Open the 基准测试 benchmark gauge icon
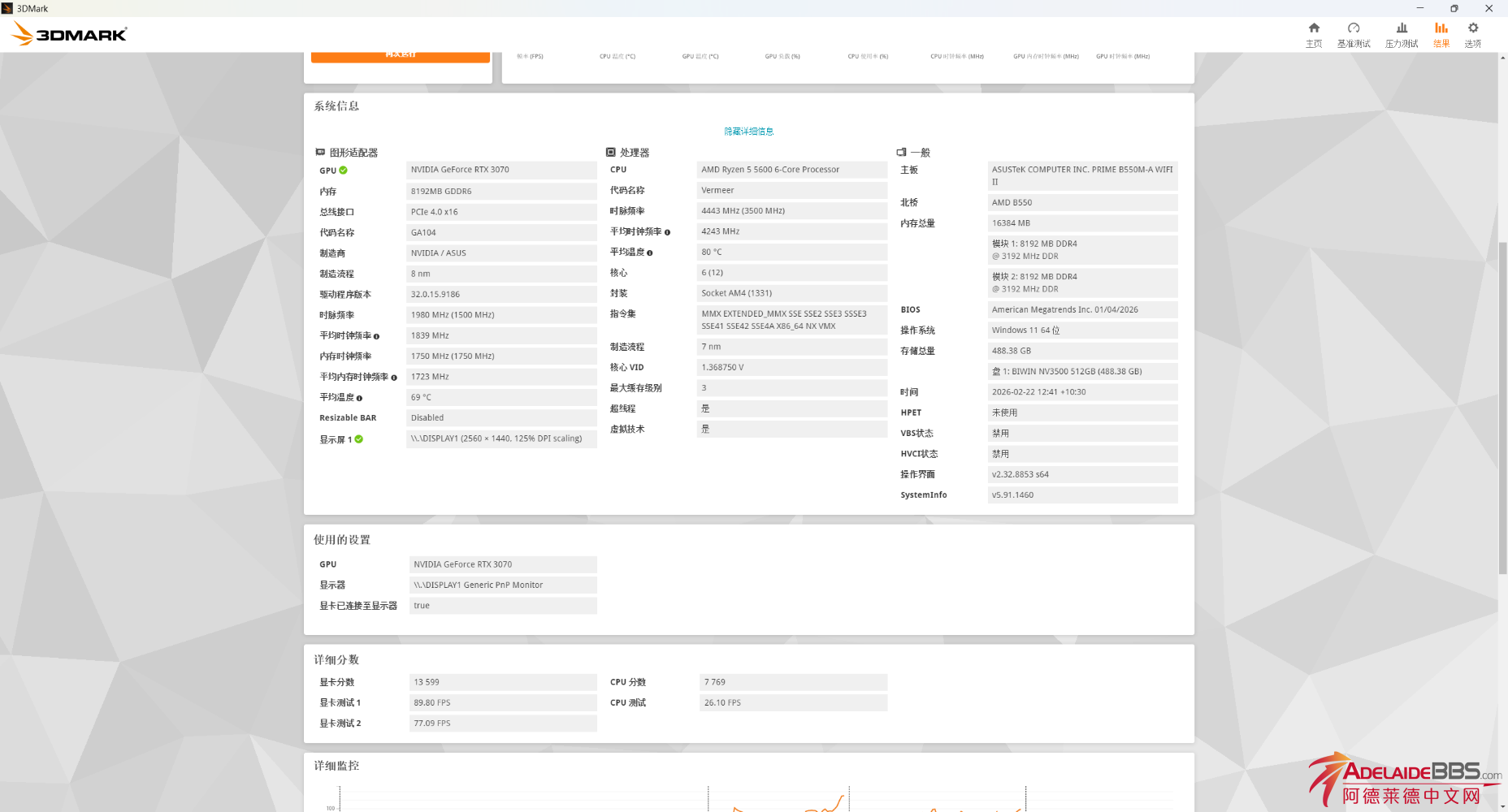 (1354, 34)
